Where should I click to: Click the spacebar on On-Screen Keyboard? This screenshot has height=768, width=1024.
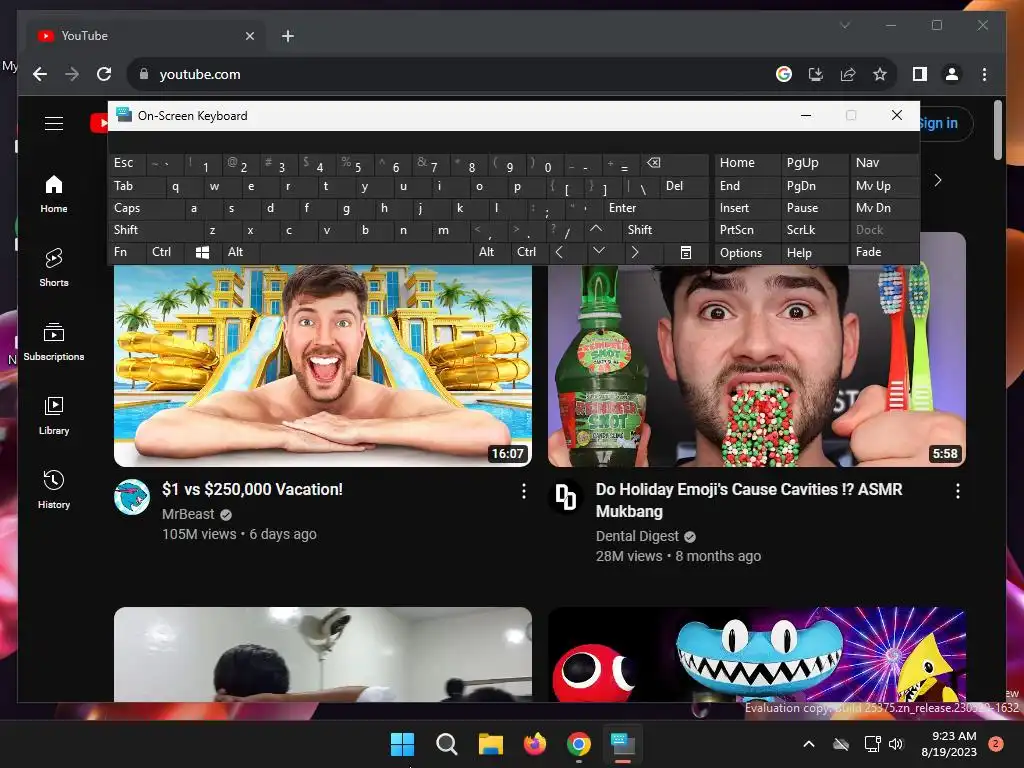click(x=366, y=252)
